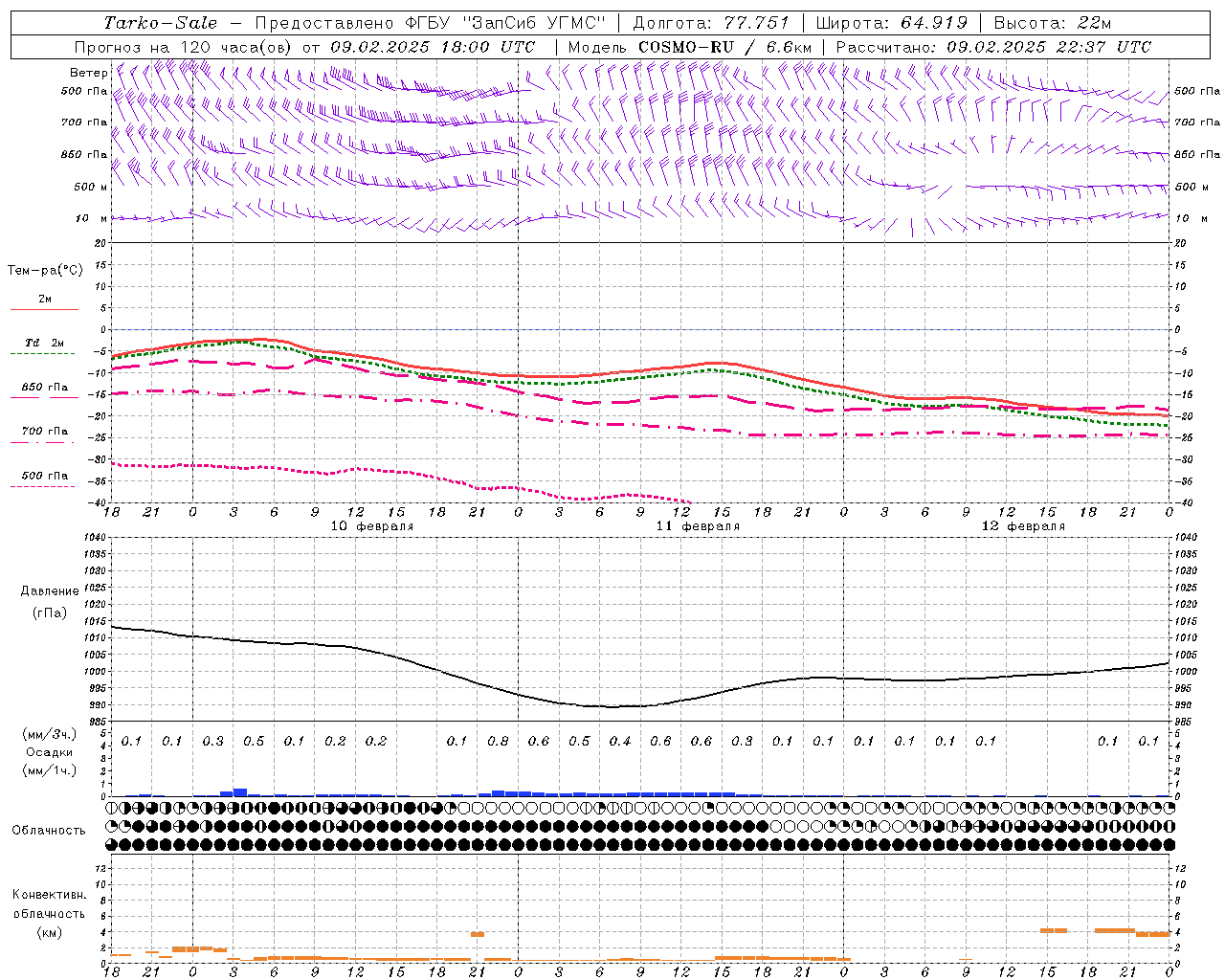Click the (мм/3ч.) precipitation unit label

(x=50, y=734)
